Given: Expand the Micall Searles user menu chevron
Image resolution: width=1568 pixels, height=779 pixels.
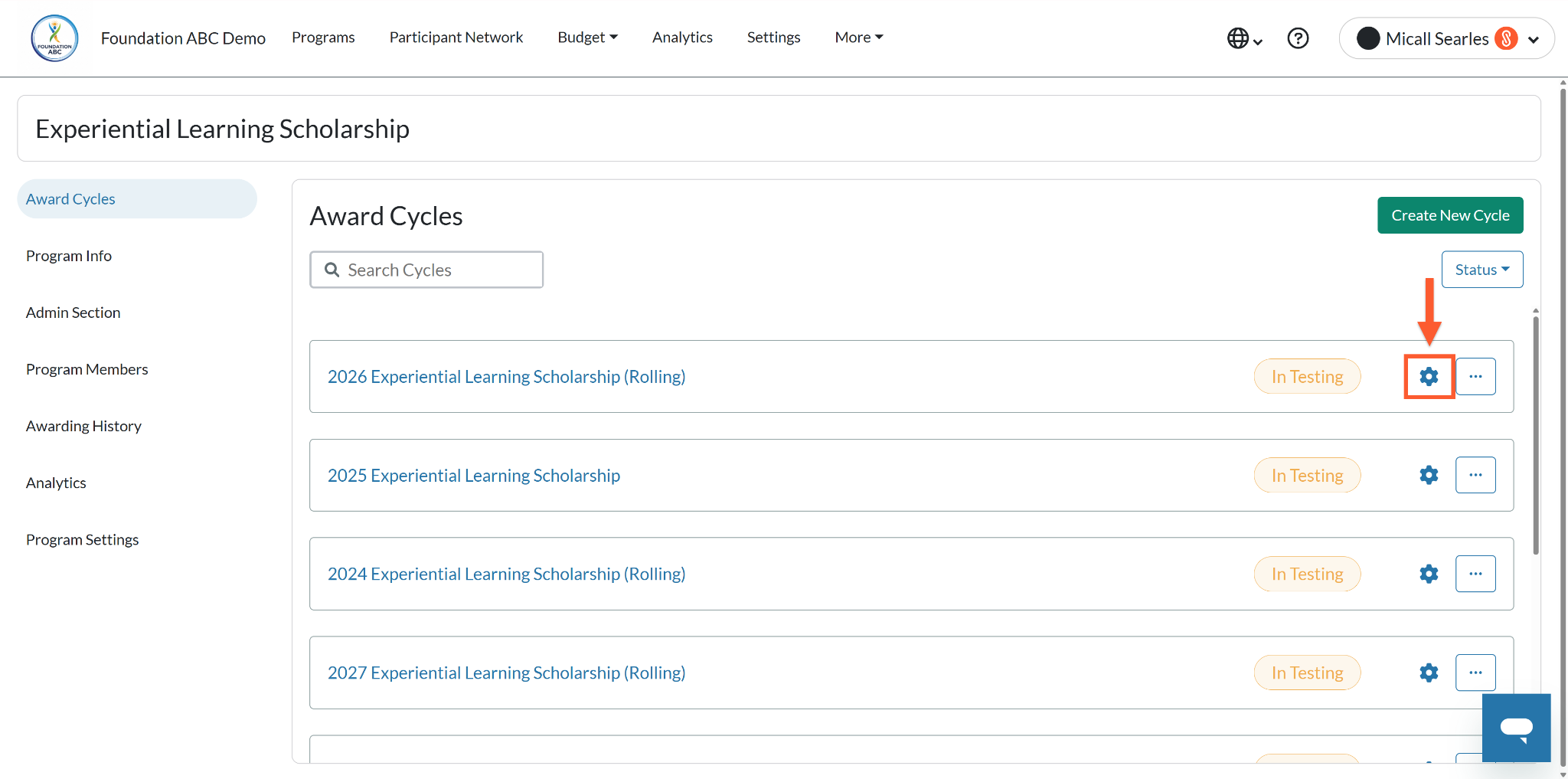Looking at the screenshot, I should click(x=1534, y=39).
